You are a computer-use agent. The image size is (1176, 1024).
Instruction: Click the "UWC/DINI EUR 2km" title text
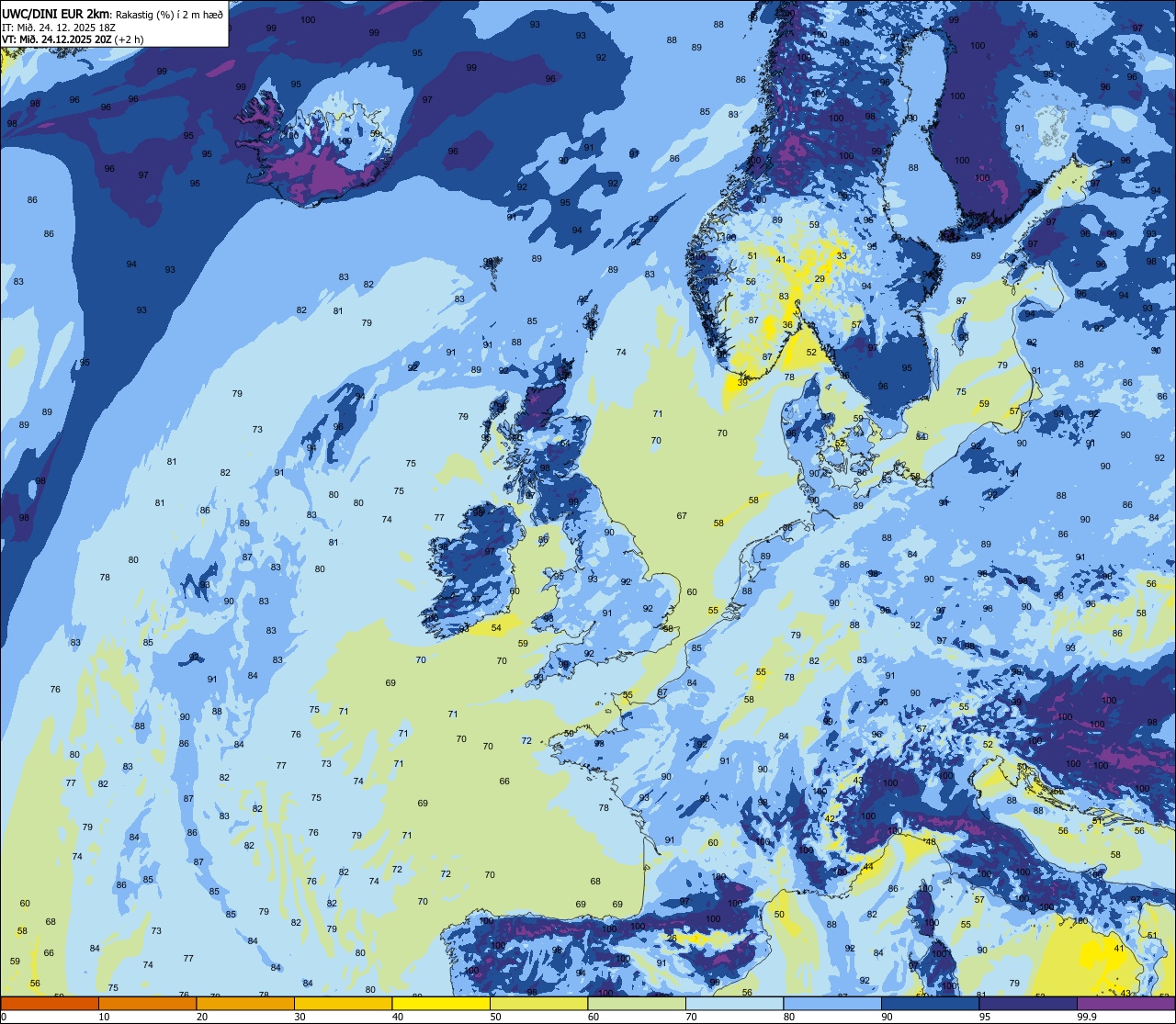[x=55, y=14]
